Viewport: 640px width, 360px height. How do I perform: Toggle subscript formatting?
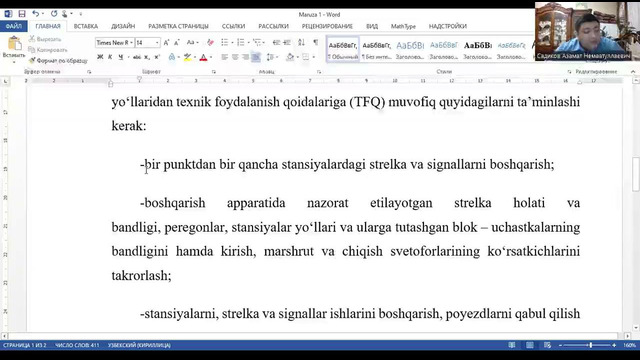(x=147, y=57)
